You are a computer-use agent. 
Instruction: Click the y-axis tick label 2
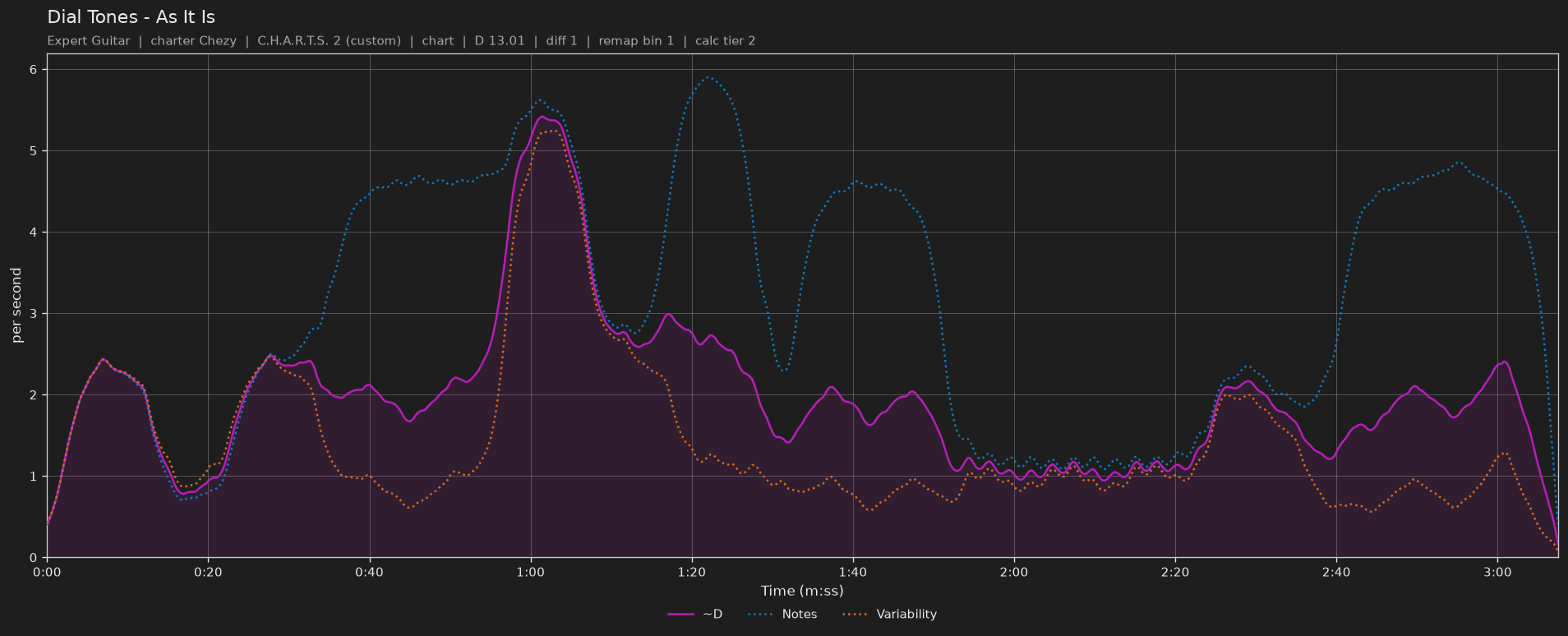coord(34,395)
